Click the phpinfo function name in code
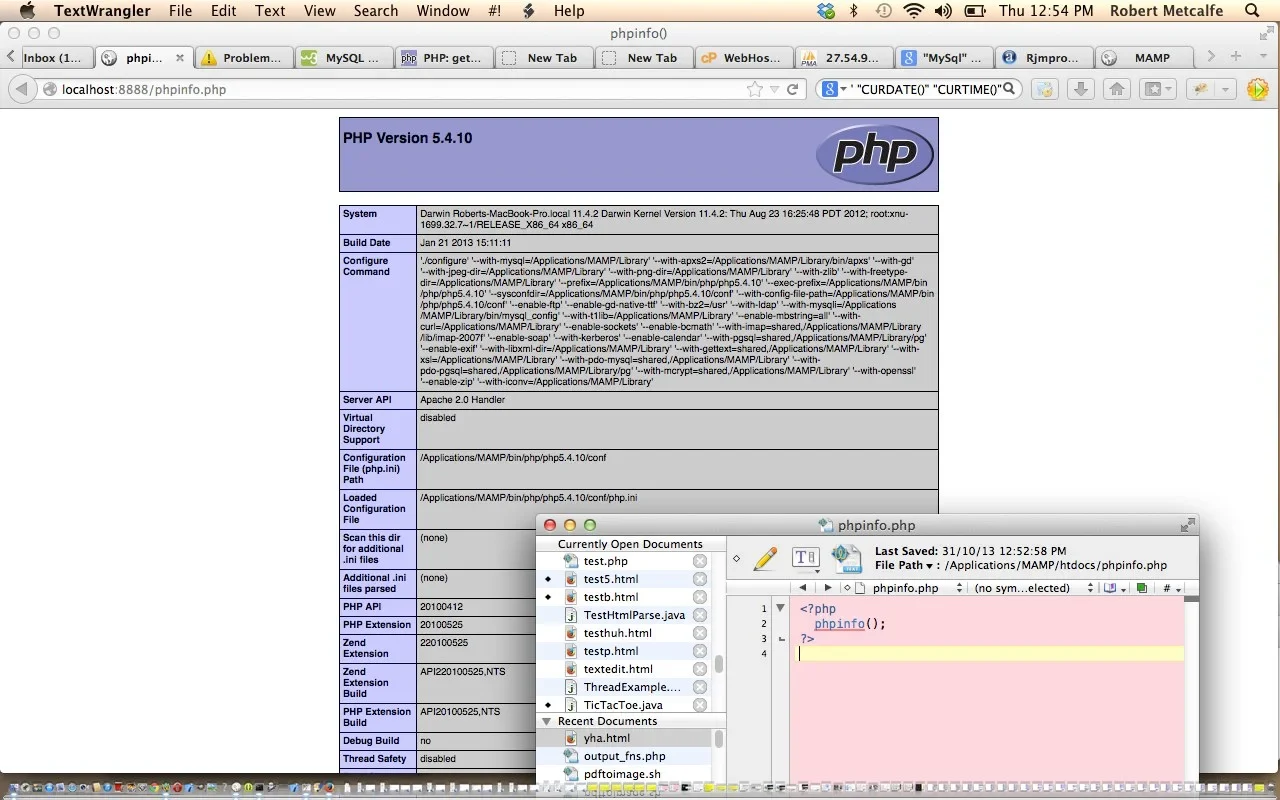 [x=839, y=624]
